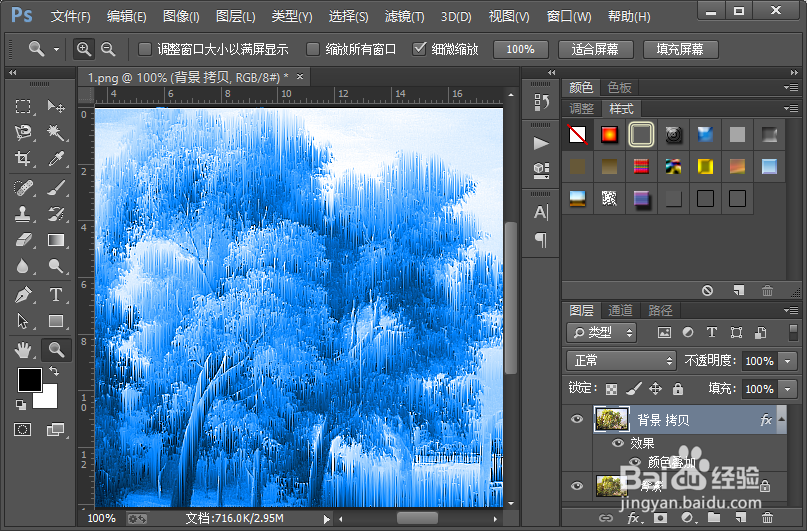Select the Rectangular Marquee tool
Viewport: 807px width, 531px height.
click(x=23, y=107)
